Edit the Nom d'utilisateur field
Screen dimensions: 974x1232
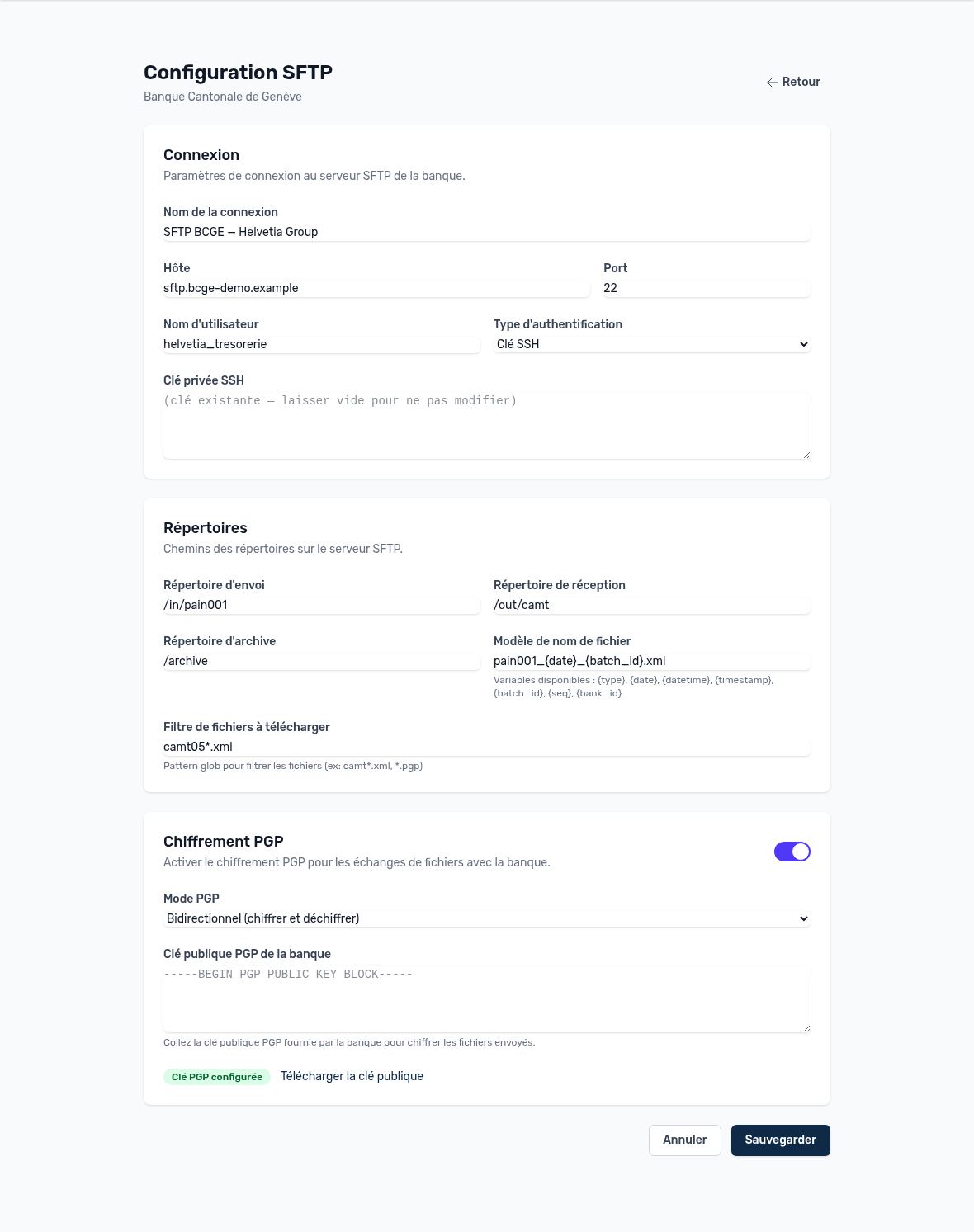[322, 344]
